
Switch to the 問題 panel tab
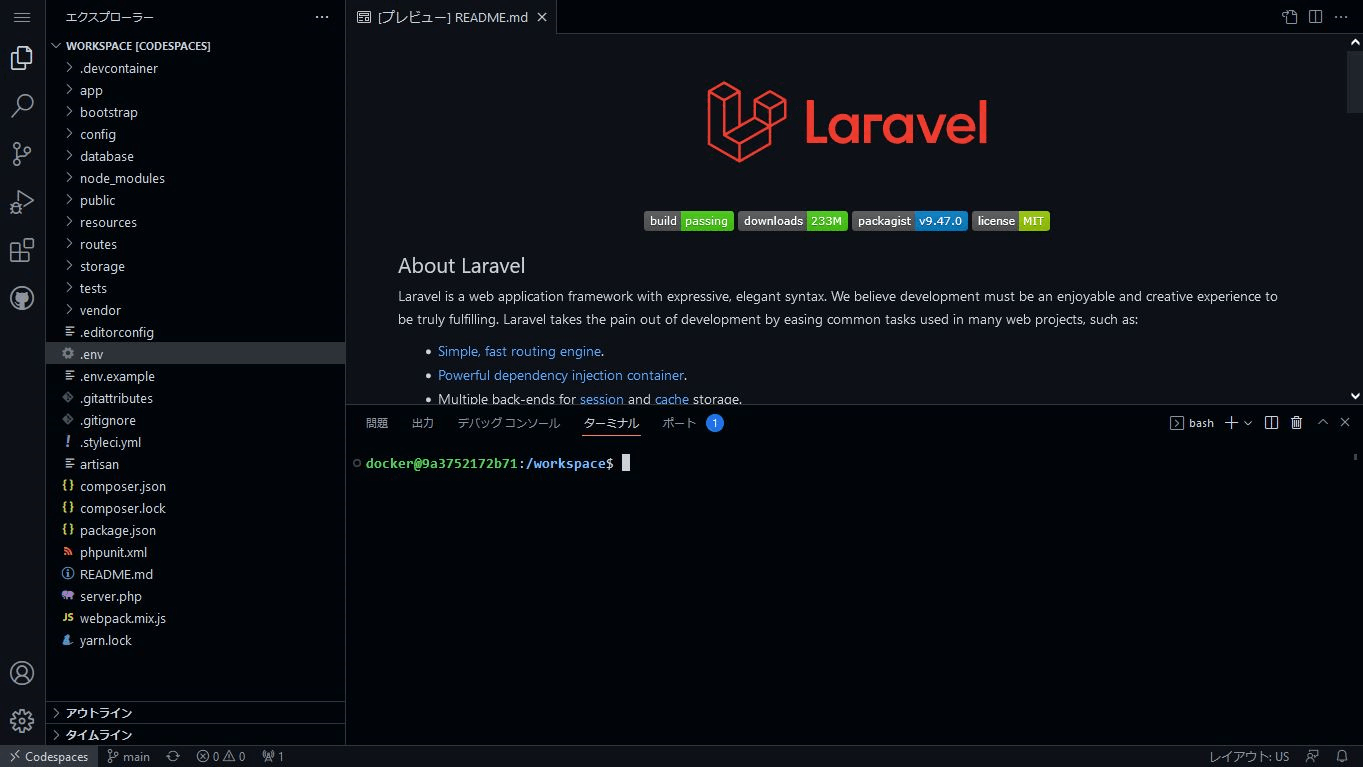pos(377,423)
